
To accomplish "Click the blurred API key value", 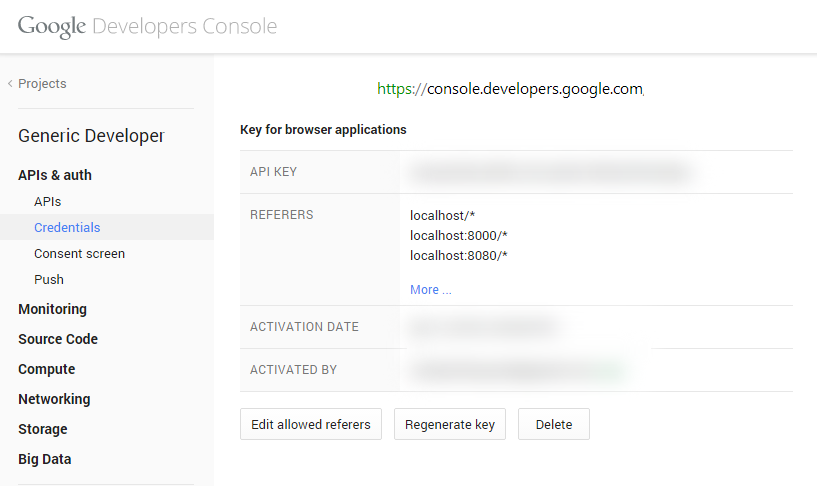I will (x=551, y=172).
